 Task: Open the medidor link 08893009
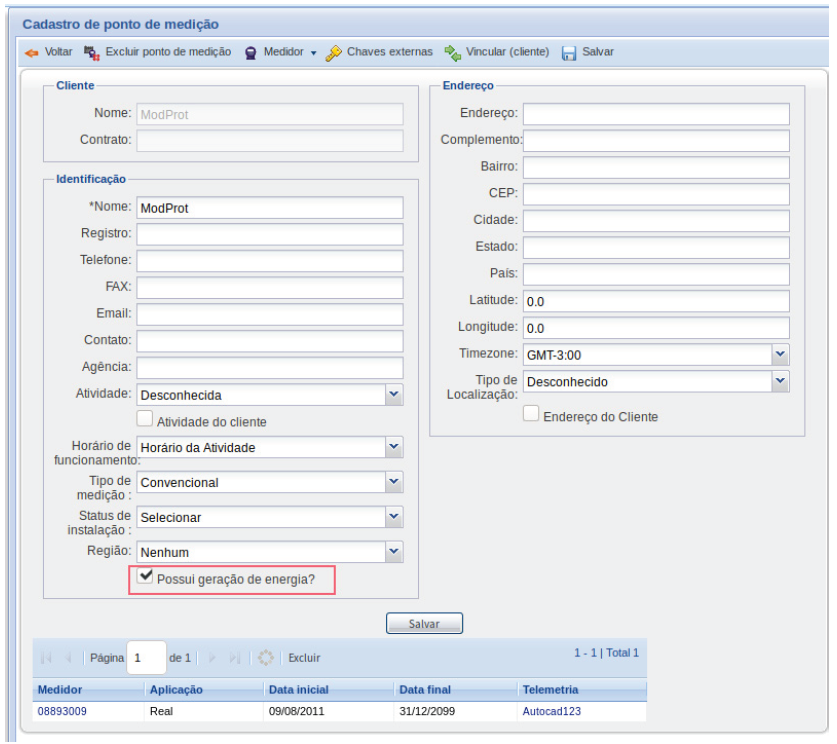pyautogui.click(x=61, y=712)
